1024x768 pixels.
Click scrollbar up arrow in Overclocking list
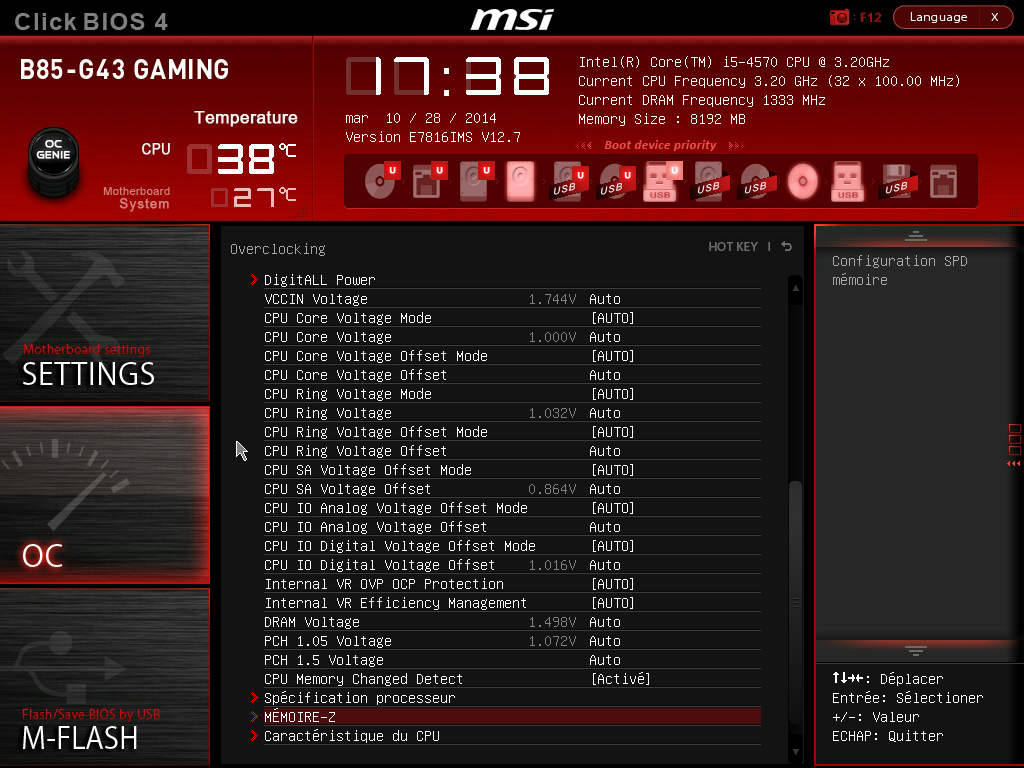pyautogui.click(x=795, y=288)
